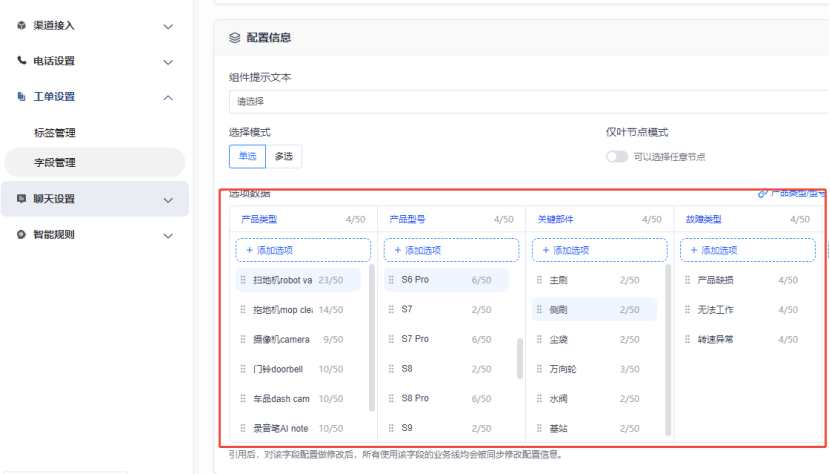The height and width of the screenshot is (474, 830).
Task: Click drag handle of 转速异常 row
Action: click(x=688, y=339)
